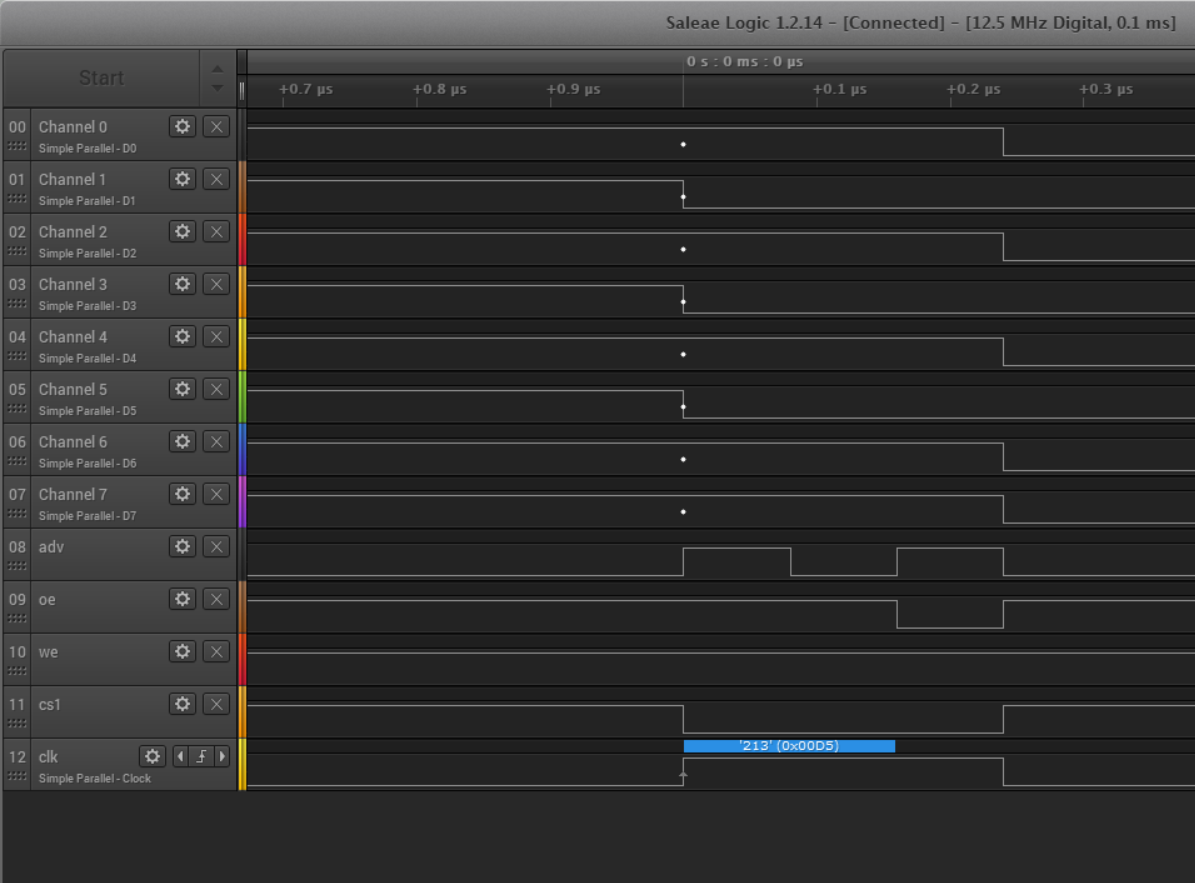
Task: Remove Channel 0 with its X button
Action: pos(216,126)
